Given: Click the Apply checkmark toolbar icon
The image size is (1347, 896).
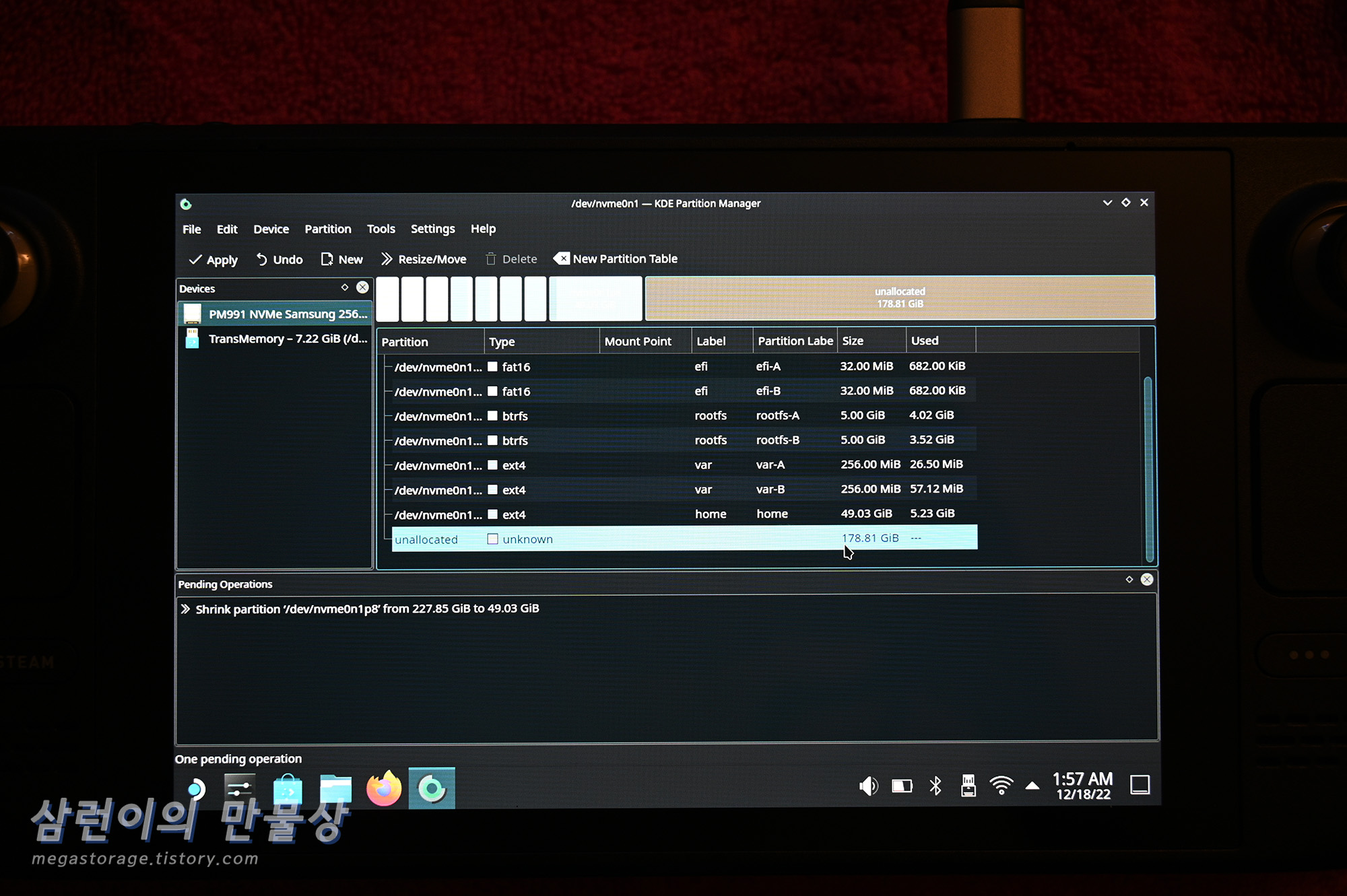Looking at the screenshot, I should coord(196,260).
